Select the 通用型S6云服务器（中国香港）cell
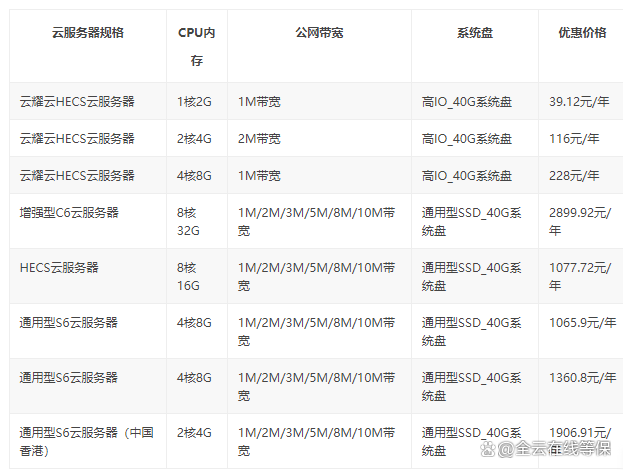 point(87,441)
